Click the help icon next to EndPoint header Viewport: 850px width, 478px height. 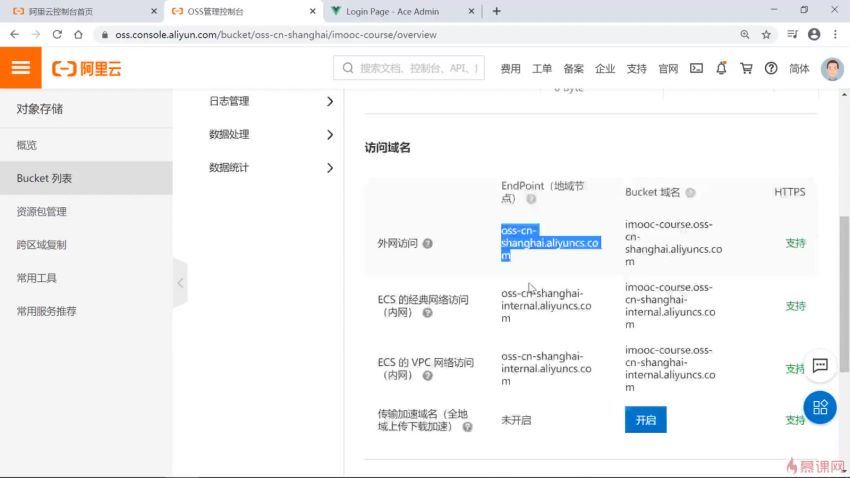click(x=531, y=199)
